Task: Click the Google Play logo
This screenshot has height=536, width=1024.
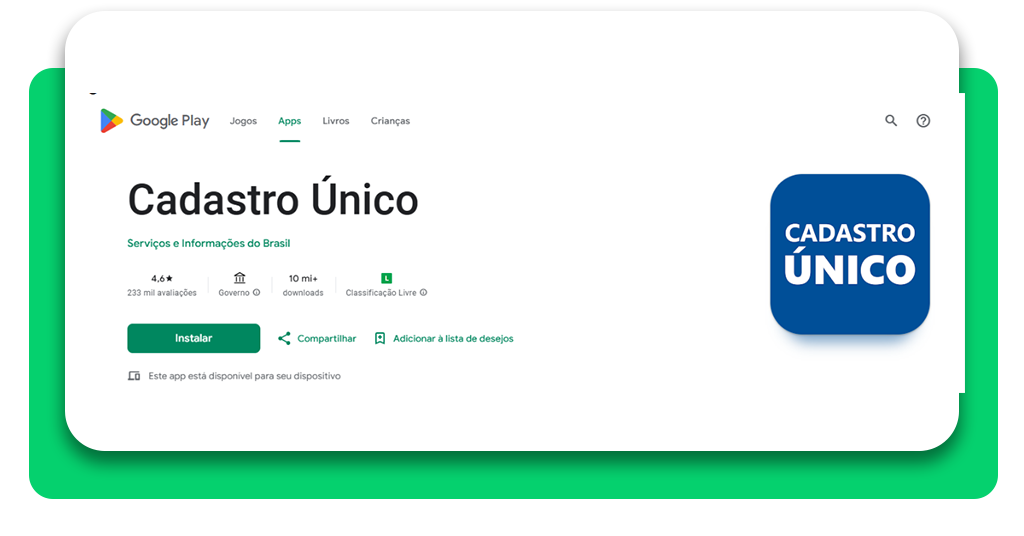Action: [x=154, y=121]
